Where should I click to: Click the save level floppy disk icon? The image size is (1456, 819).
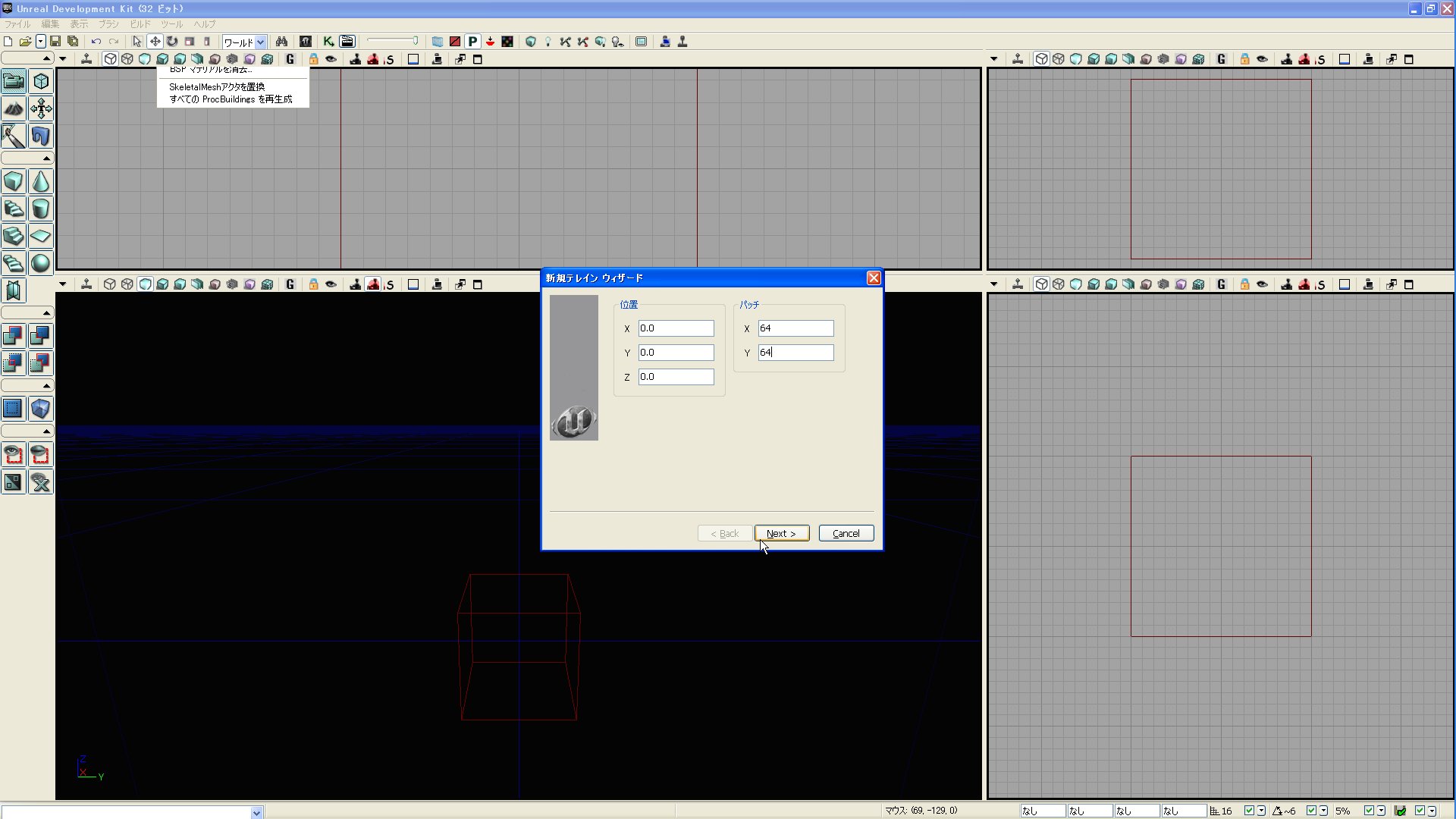pyautogui.click(x=55, y=42)
